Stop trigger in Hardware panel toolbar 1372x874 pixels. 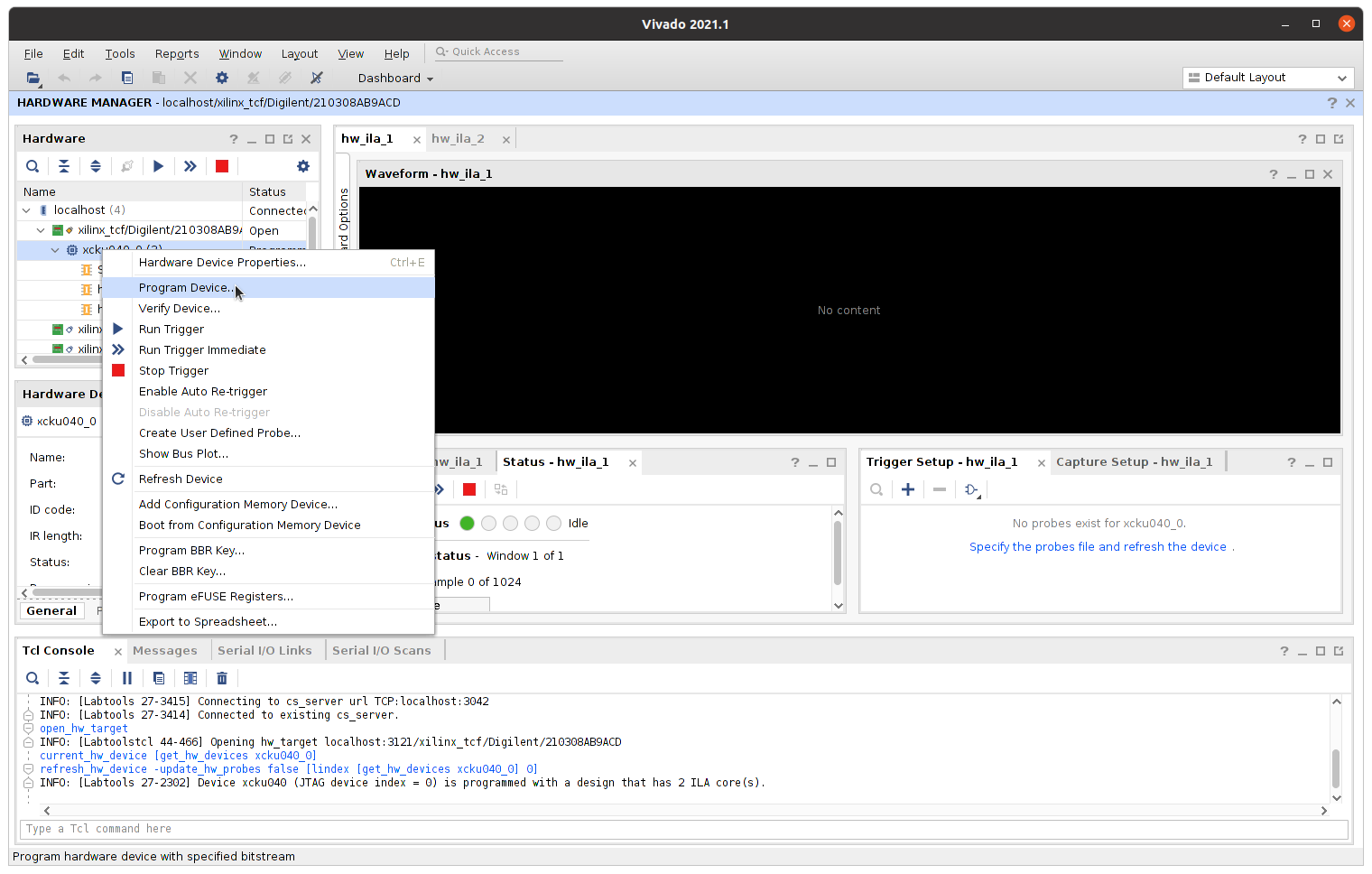[x=222, y=166]
